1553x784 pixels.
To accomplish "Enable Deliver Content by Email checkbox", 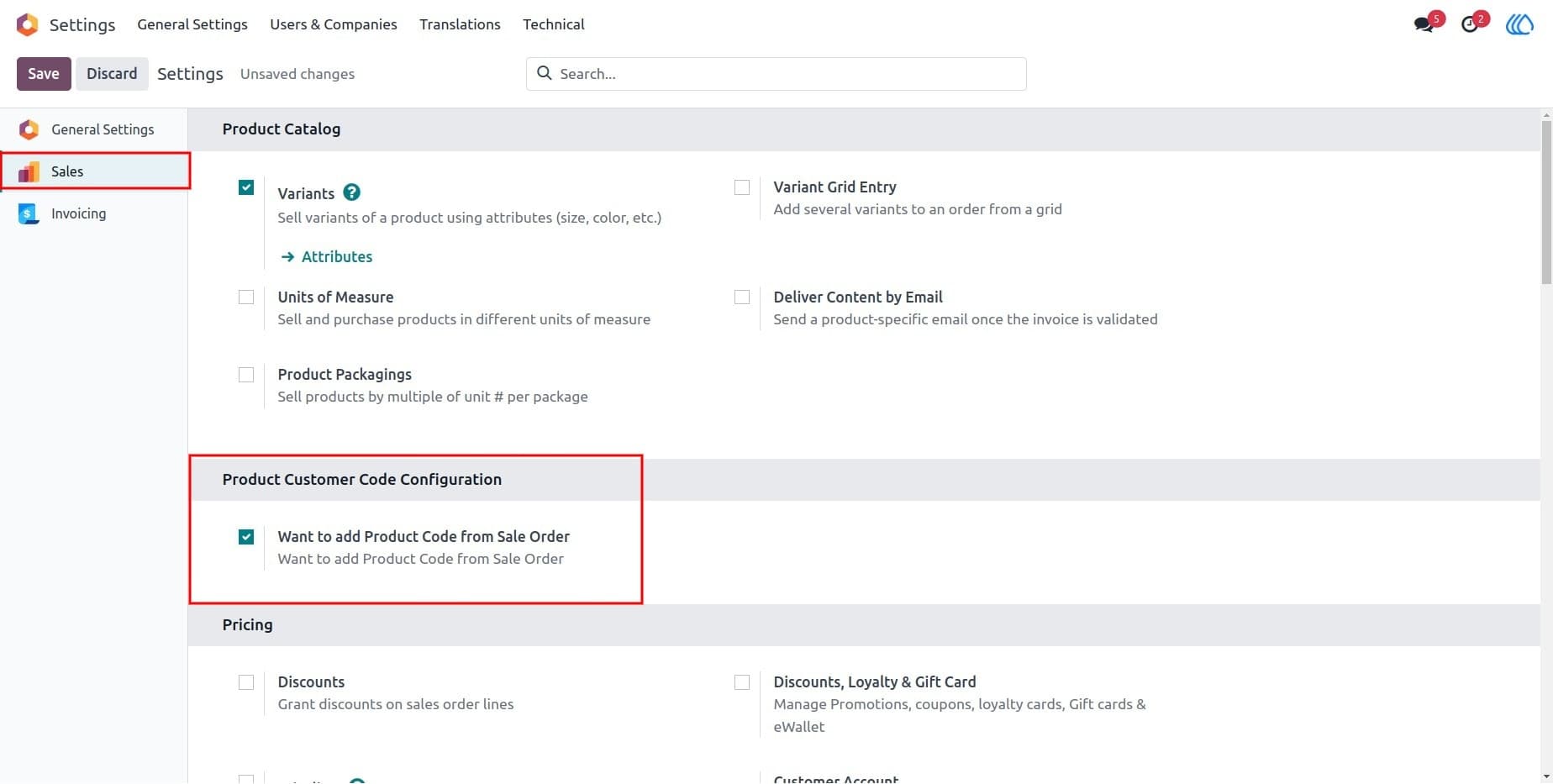I will coord(742,297).
